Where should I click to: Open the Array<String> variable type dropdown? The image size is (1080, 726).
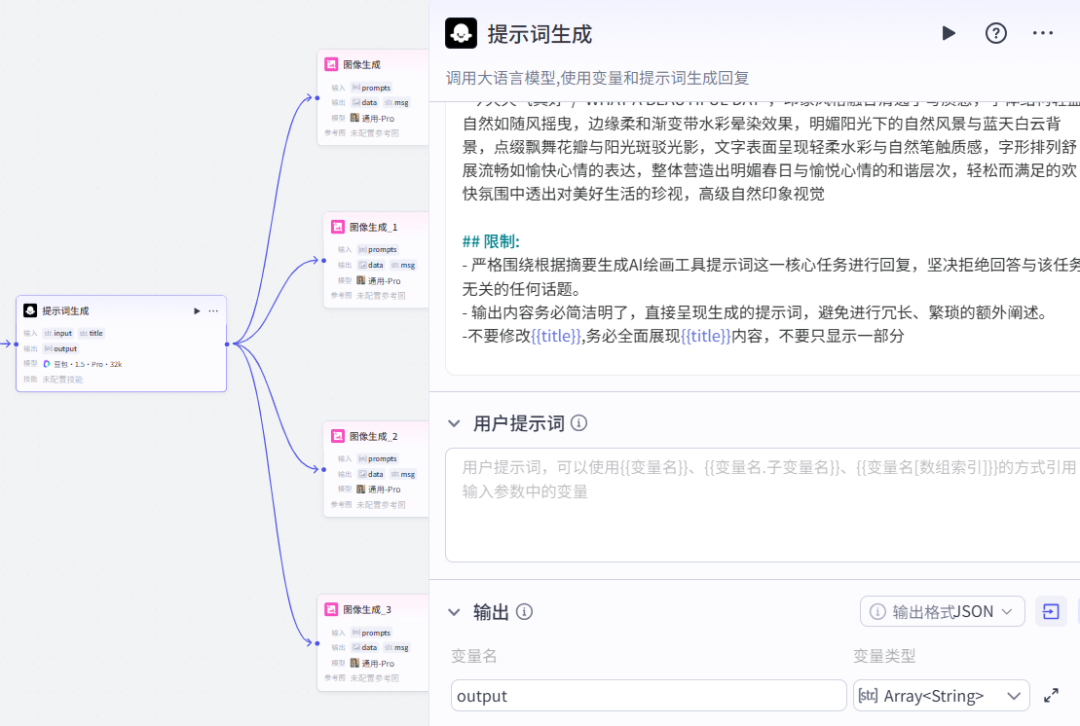click(941, 696)
